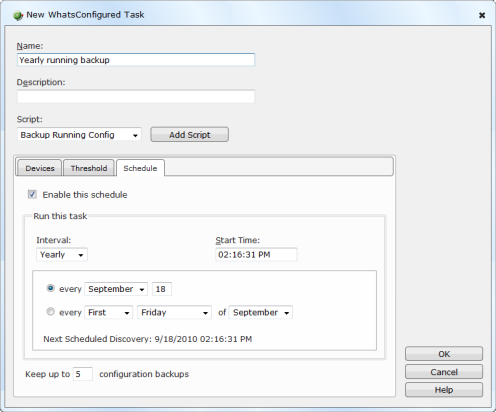Open the Interval Yearly dropdown

pyautogui.click(x=62, y=255)
